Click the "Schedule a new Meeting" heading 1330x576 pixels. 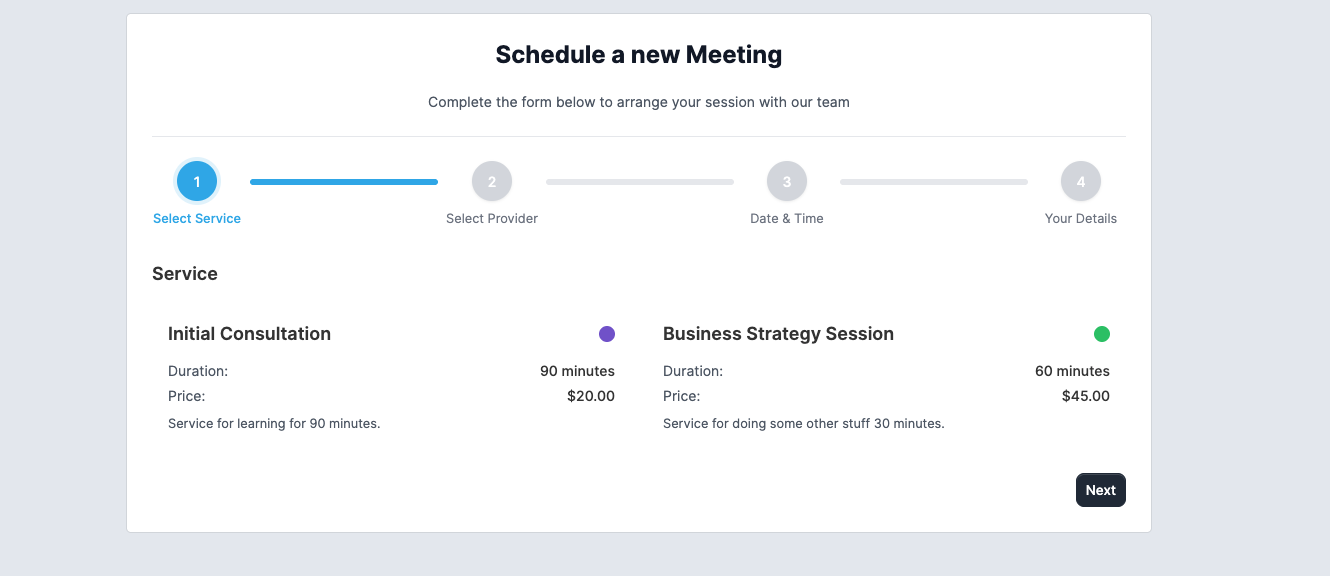[x=639, y=55]
